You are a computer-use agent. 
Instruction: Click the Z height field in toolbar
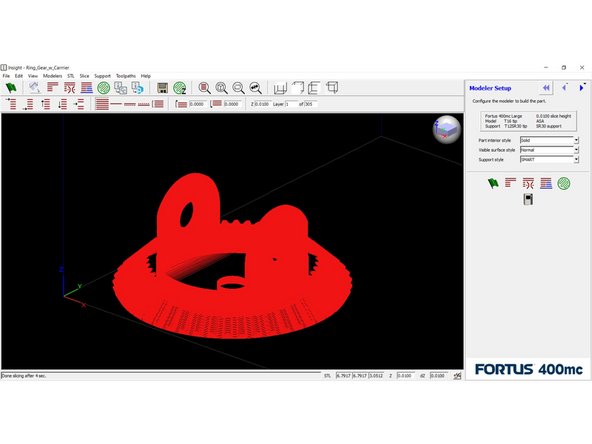point(262,104)
